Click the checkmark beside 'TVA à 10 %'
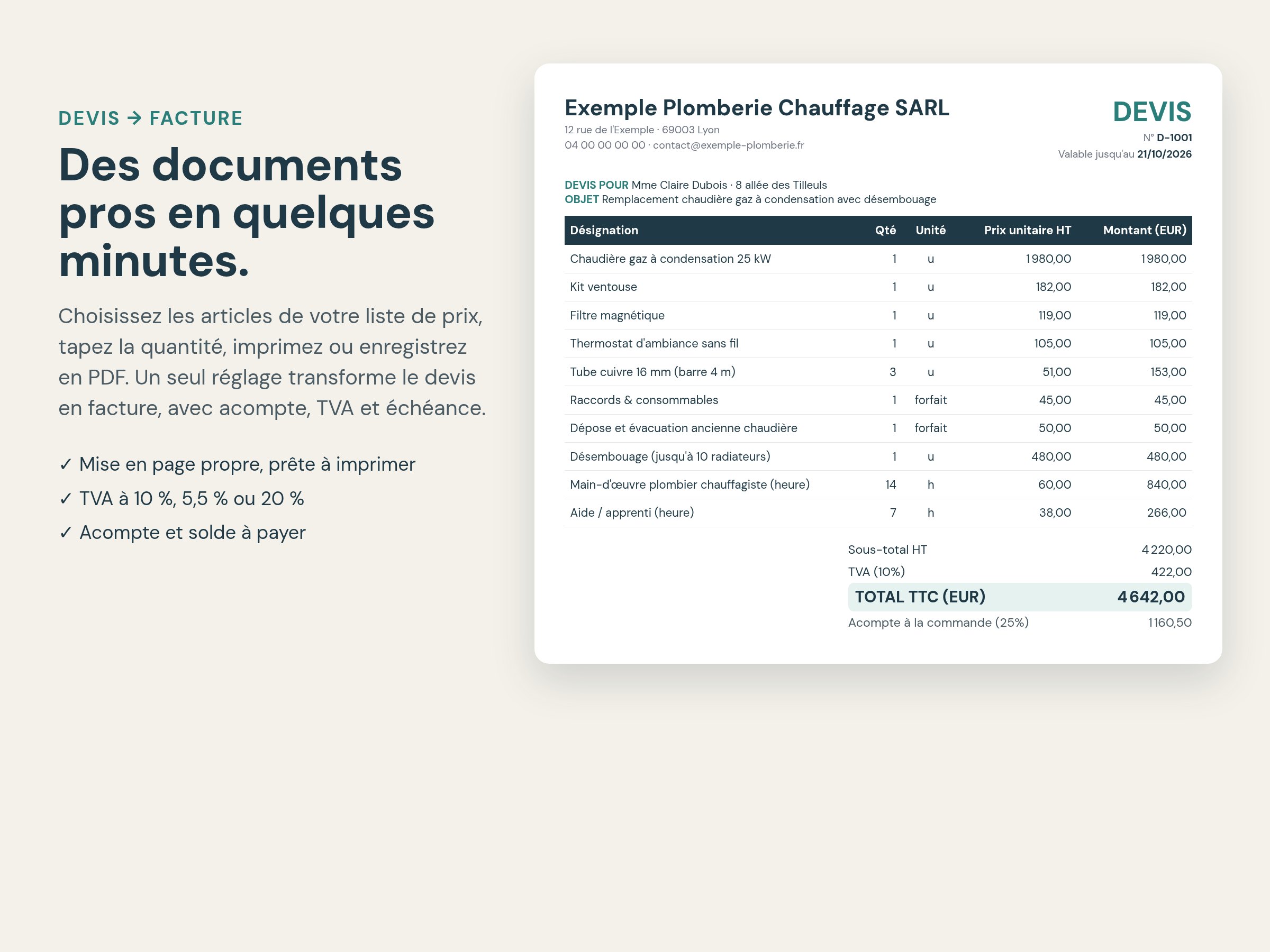 click(66, 499)
